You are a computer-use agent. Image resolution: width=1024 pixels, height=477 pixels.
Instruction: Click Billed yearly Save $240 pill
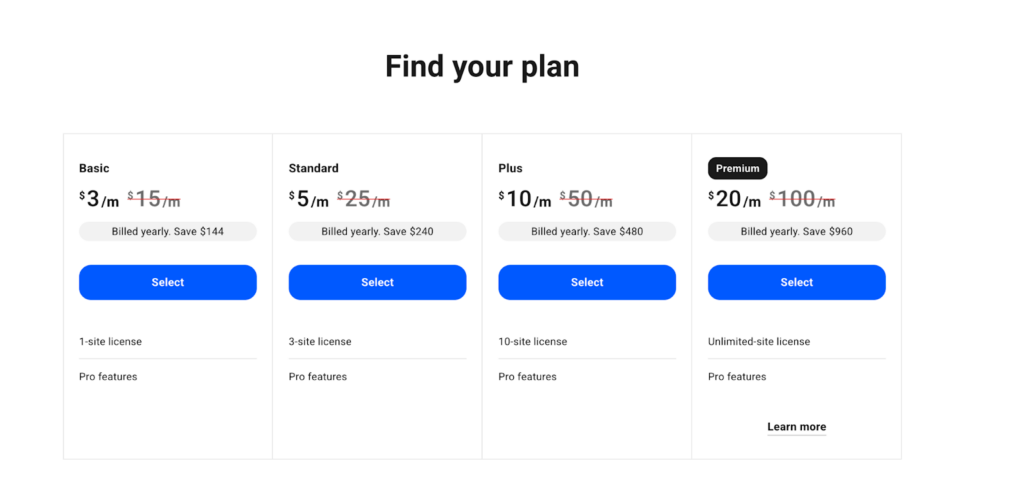[377, 231]
